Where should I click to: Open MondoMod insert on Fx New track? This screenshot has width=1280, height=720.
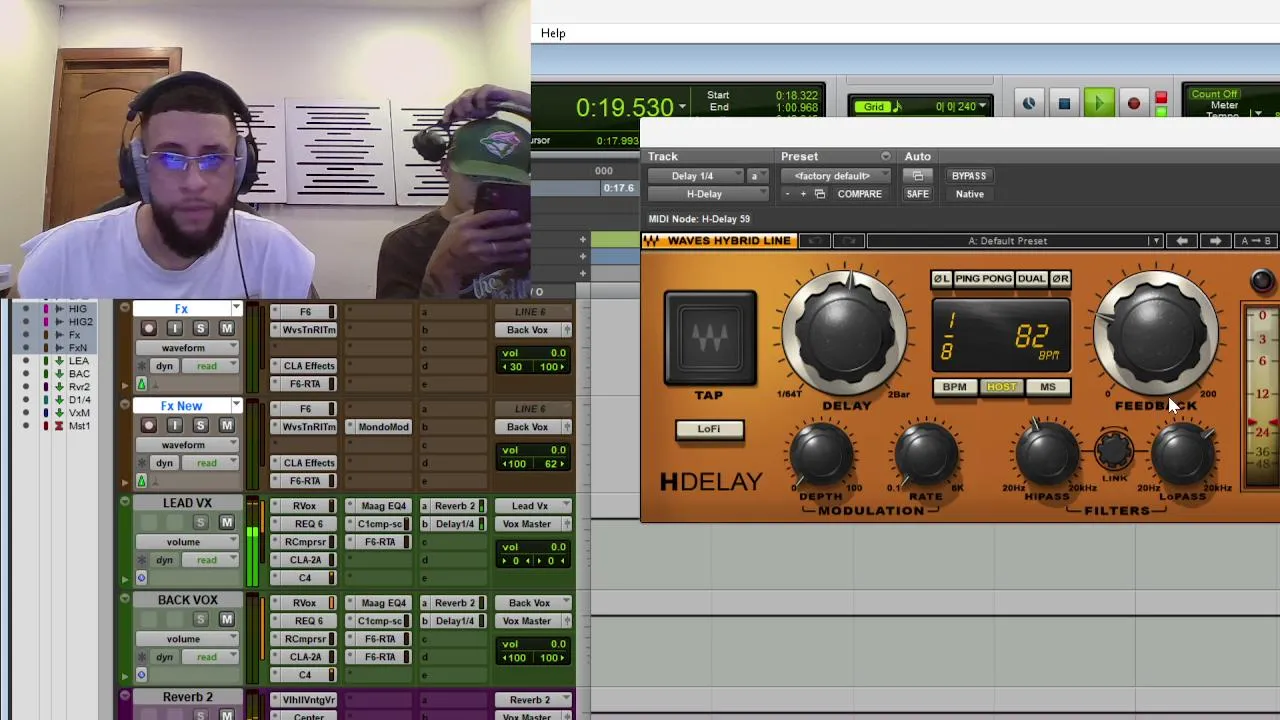click(382, 427)
